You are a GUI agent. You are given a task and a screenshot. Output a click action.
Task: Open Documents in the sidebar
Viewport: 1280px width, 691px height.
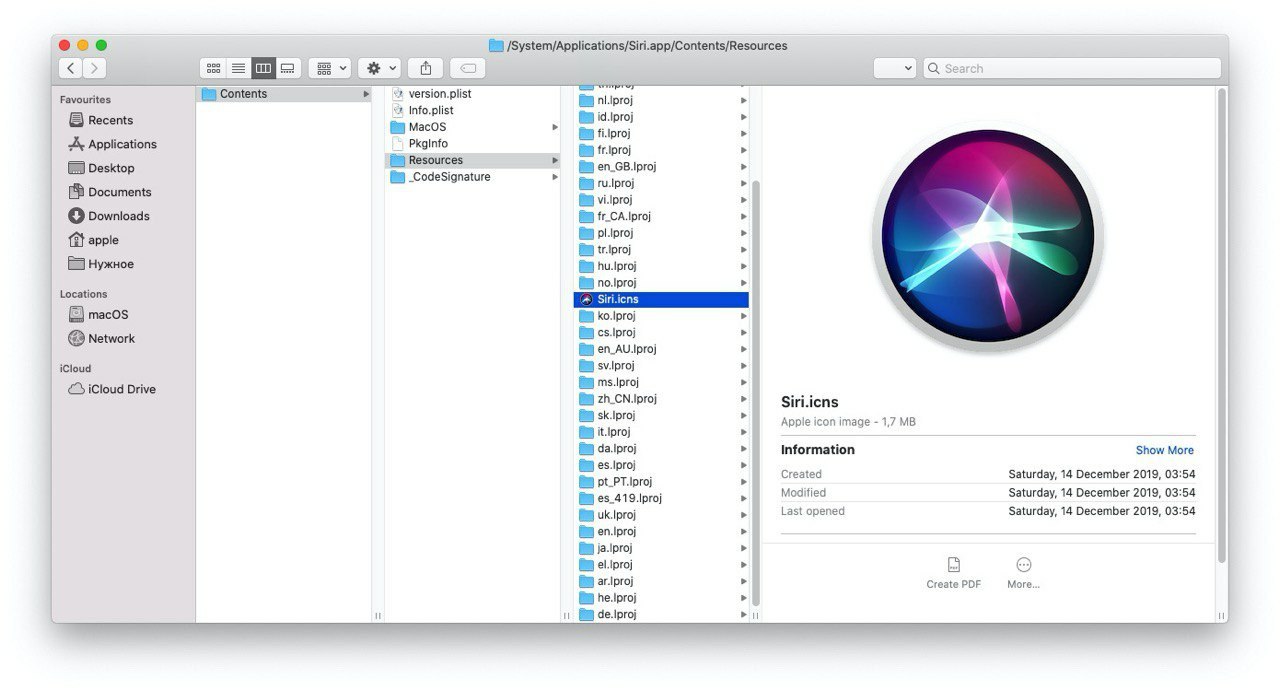109,192
